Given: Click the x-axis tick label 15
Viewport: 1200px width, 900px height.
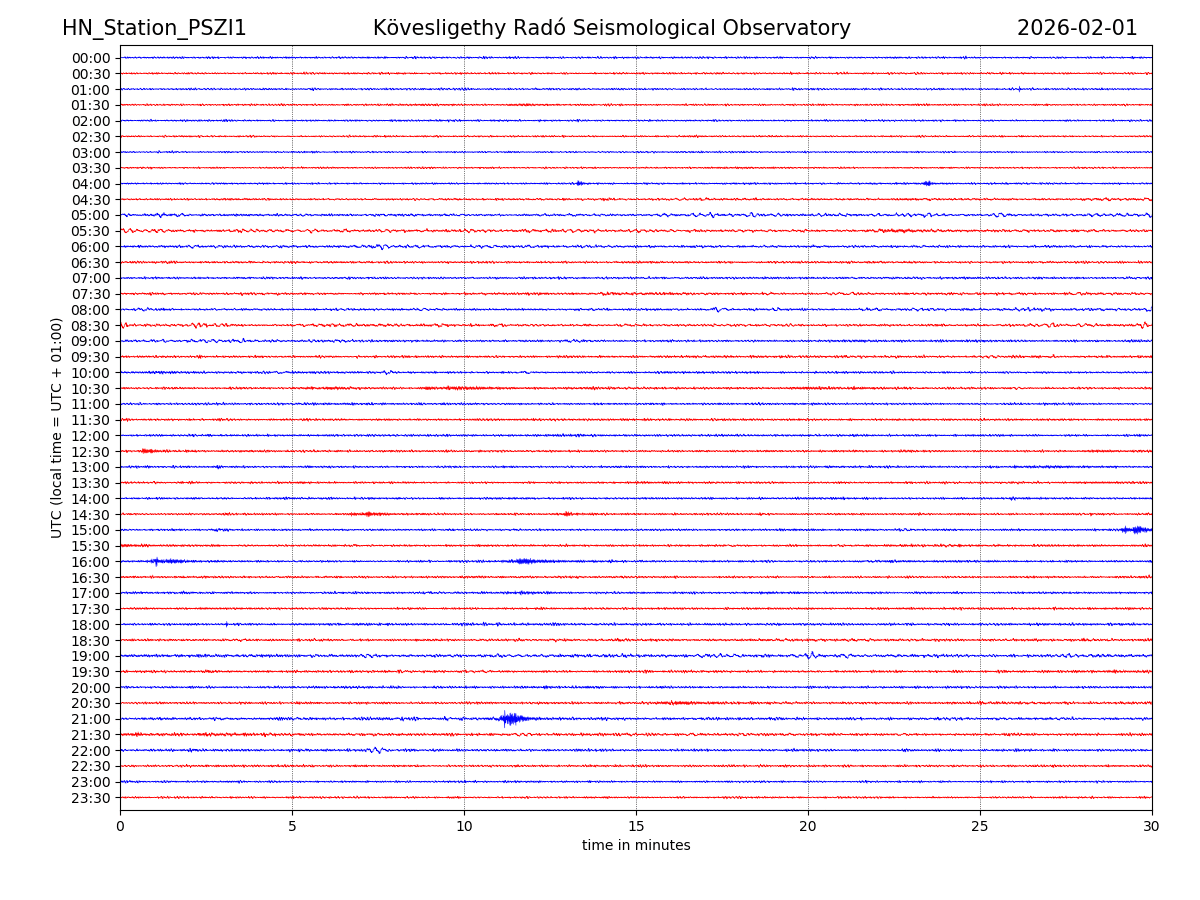Looking at the screenshot, I should pyautogui.click(x=636, y=826).
